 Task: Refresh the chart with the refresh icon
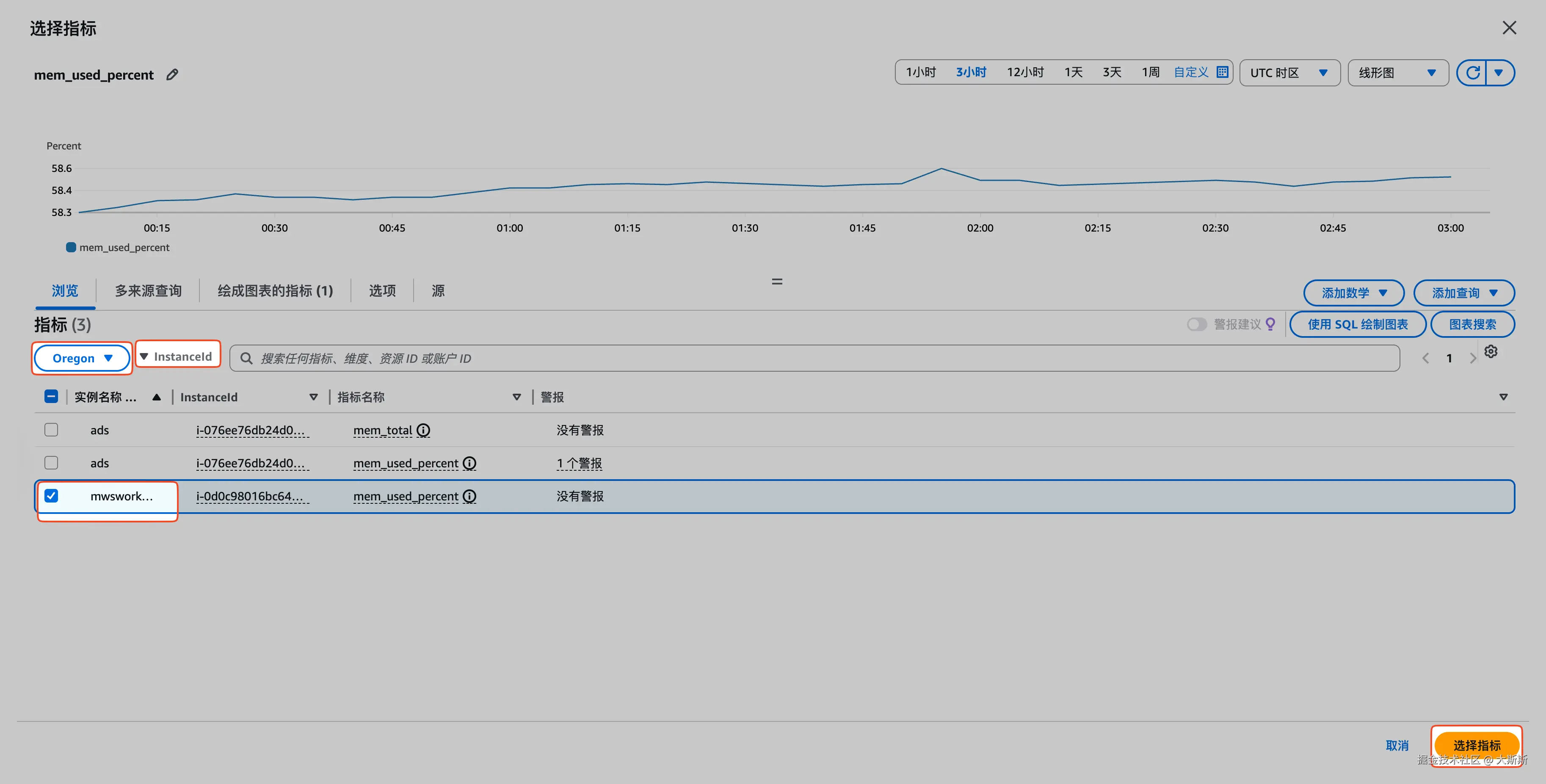coord(1472,73)
